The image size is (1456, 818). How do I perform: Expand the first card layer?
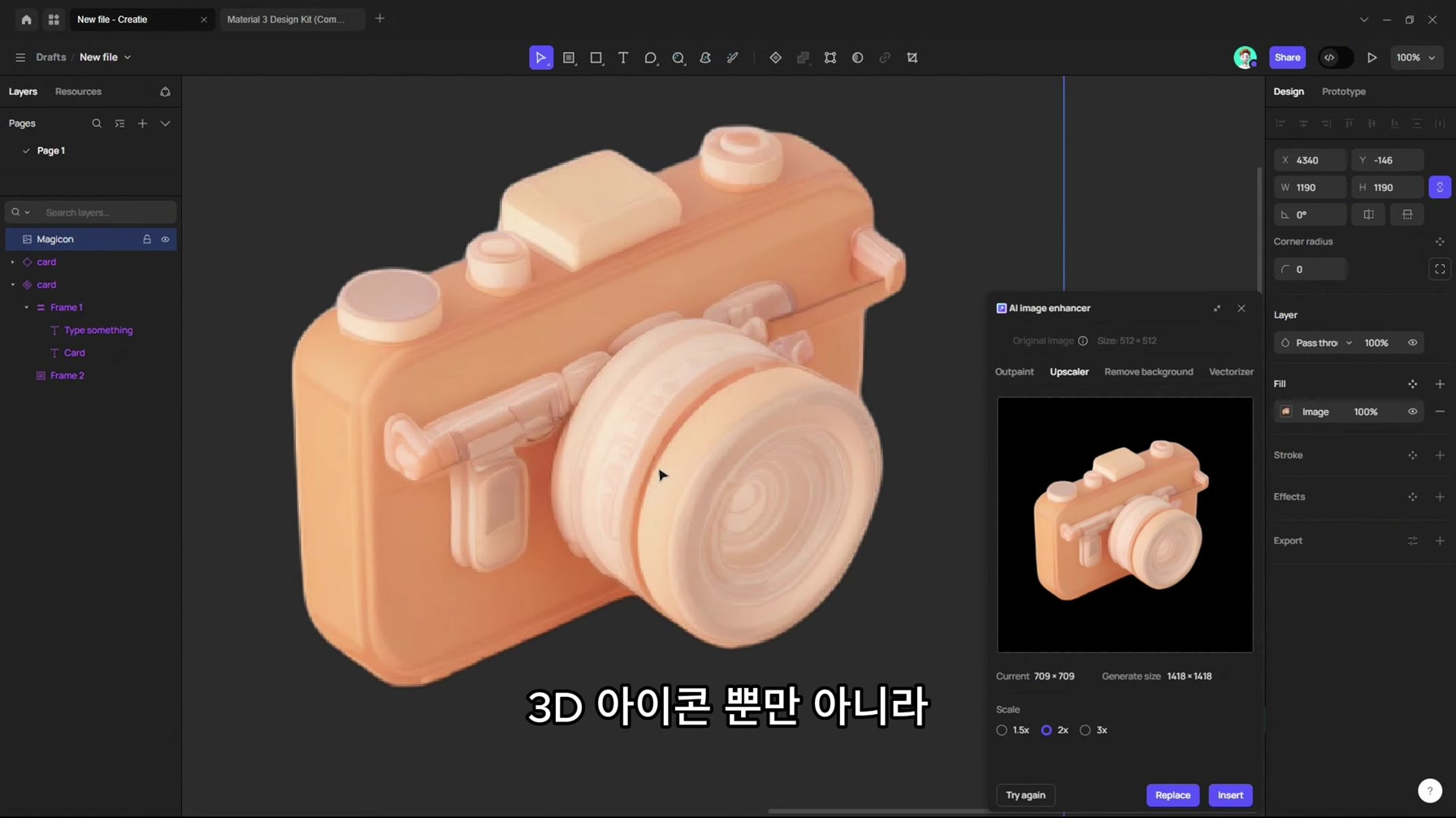click(x=12, y=262)
